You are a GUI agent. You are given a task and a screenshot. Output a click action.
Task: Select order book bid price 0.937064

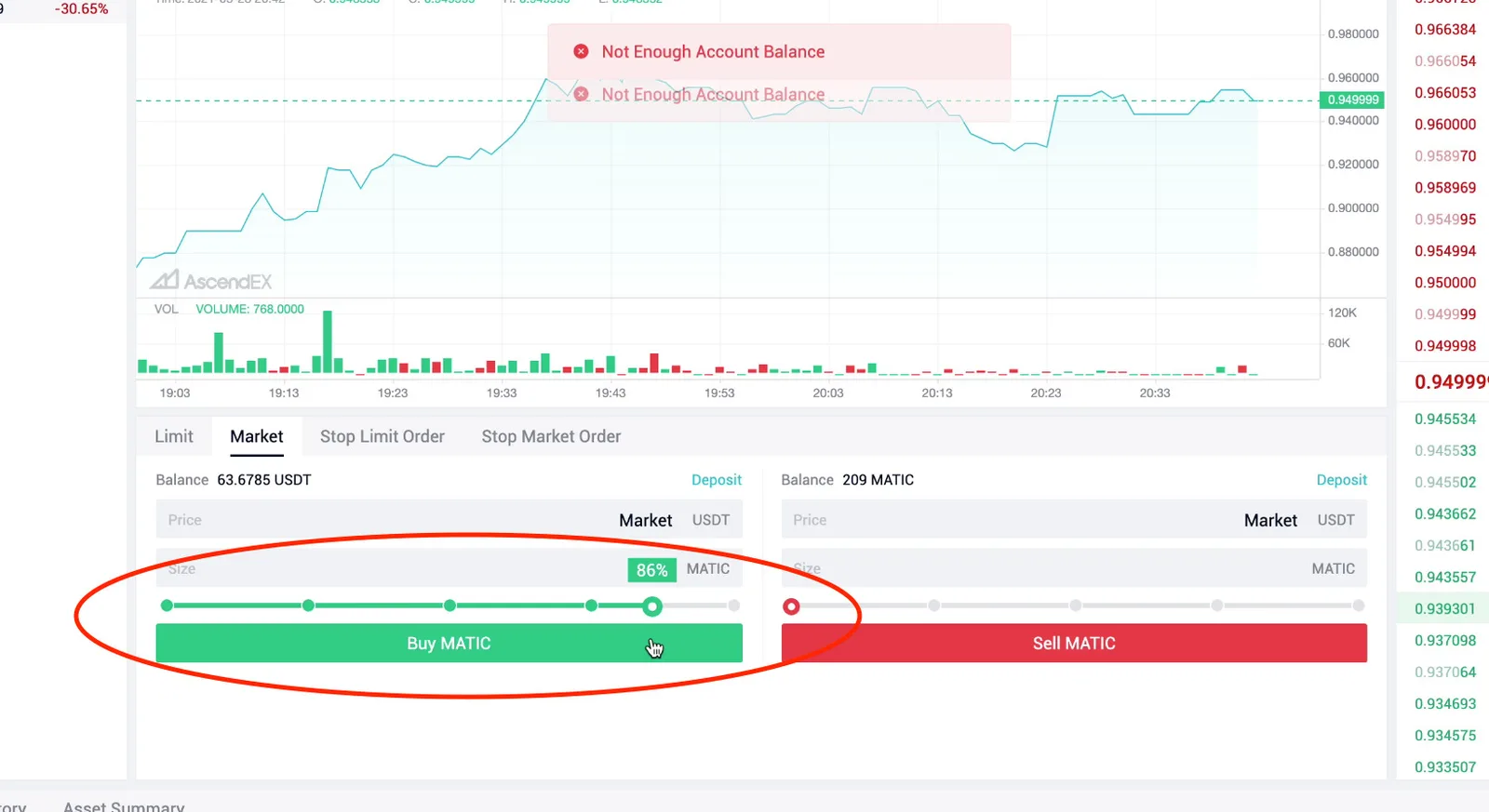point(1445,672)
